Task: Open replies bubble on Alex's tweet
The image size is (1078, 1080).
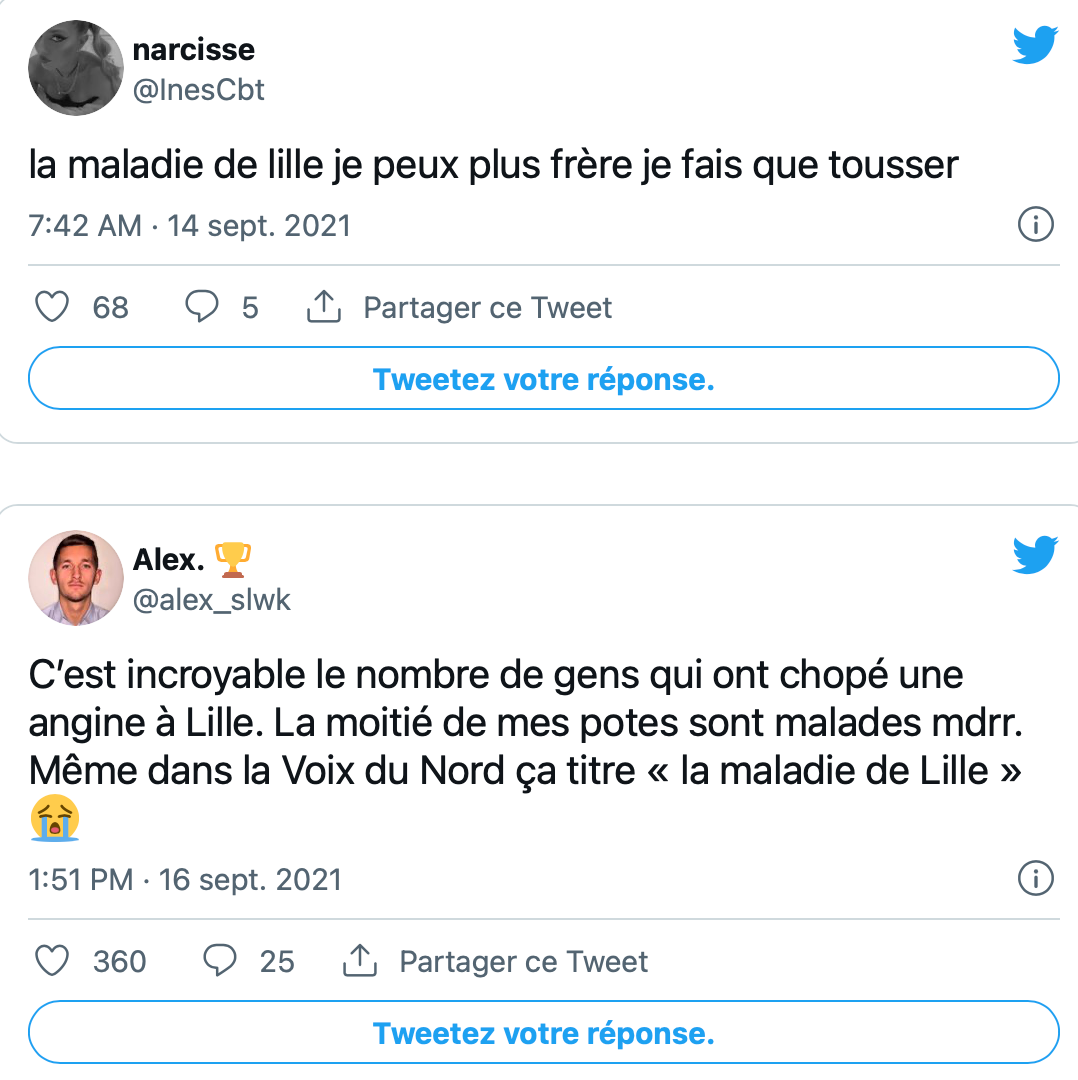Action: coord(220,961)
